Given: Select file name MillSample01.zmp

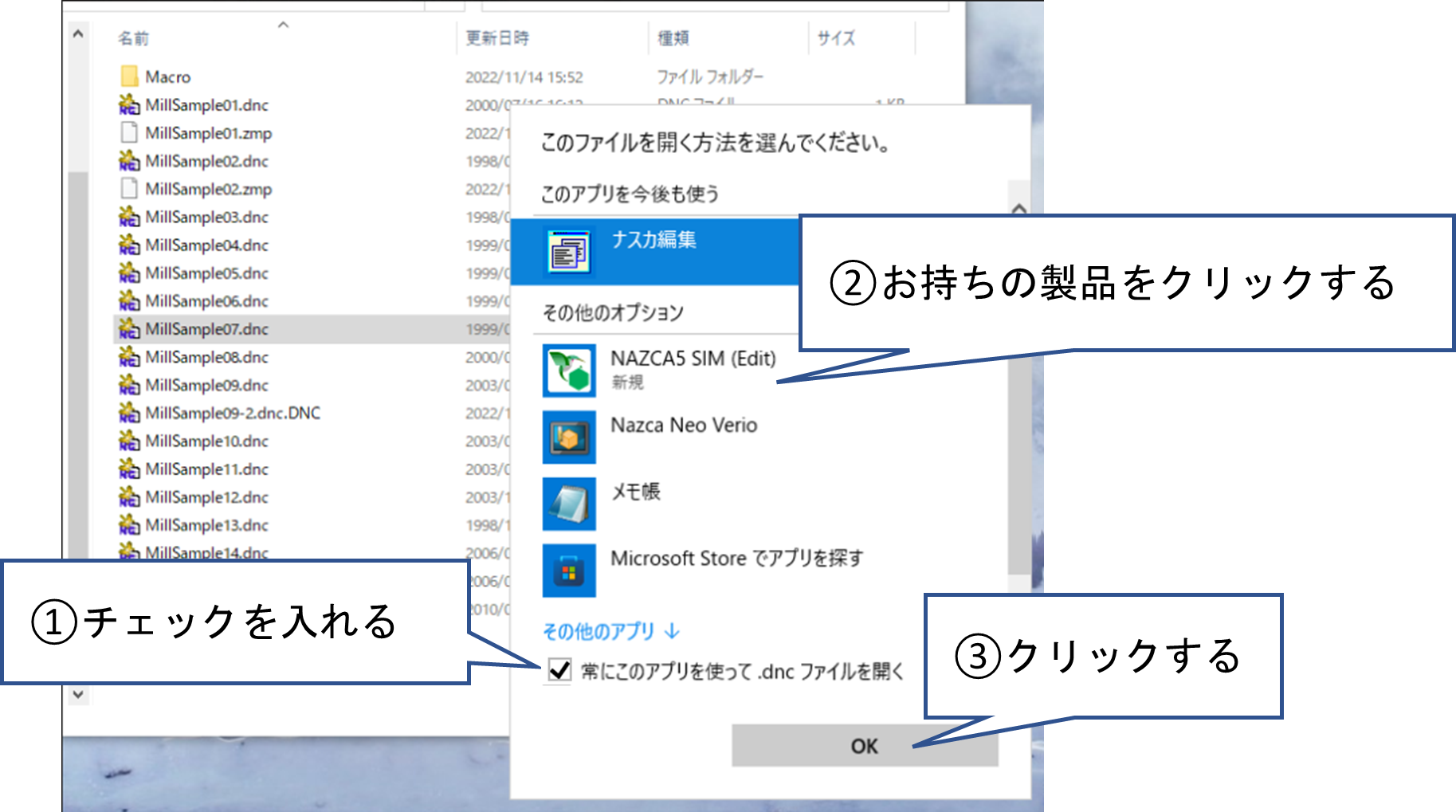Looking at the screenshot, I should pos(209,132).
